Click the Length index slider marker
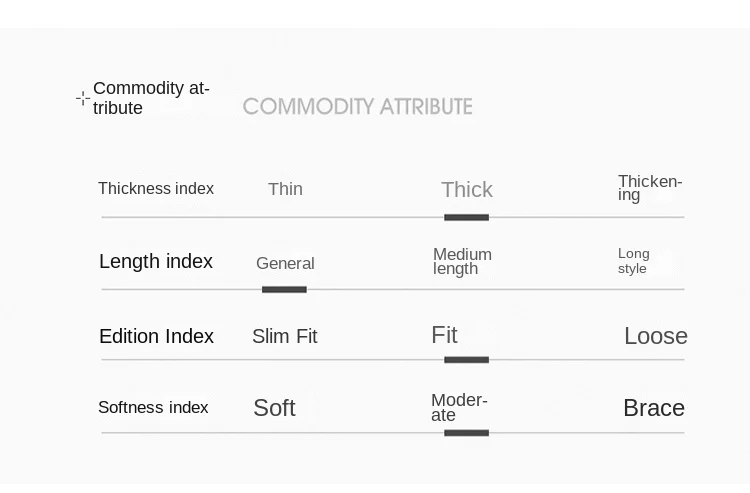The width and height of the screenshot is (750, 493). (x=284, y=289)
